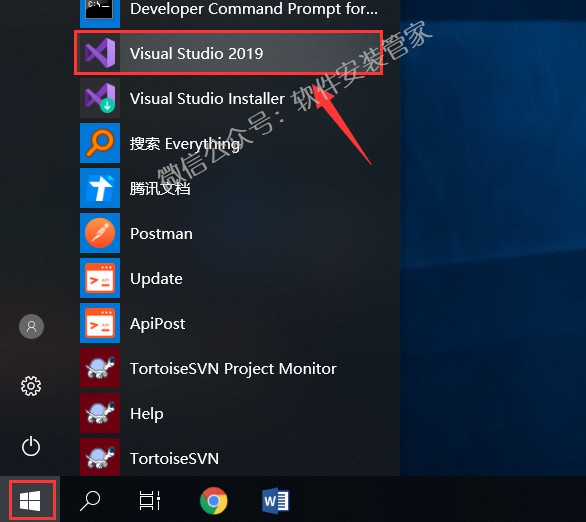Select the "Update" entry text
586x522 pixels.
pyautogui.click(x=156, y=279)
